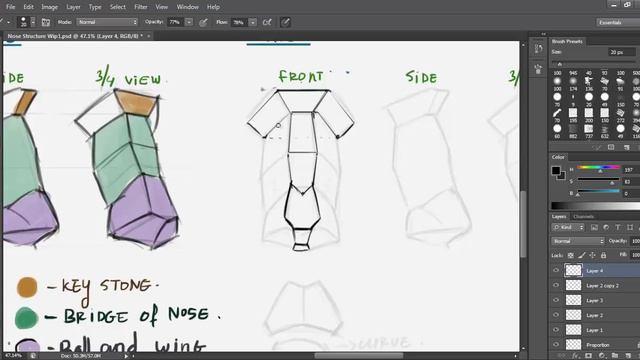This screenshot has height=360, width=640.
Task: Filter layers by adjustment layers icon
Action: tap(606, 227)
